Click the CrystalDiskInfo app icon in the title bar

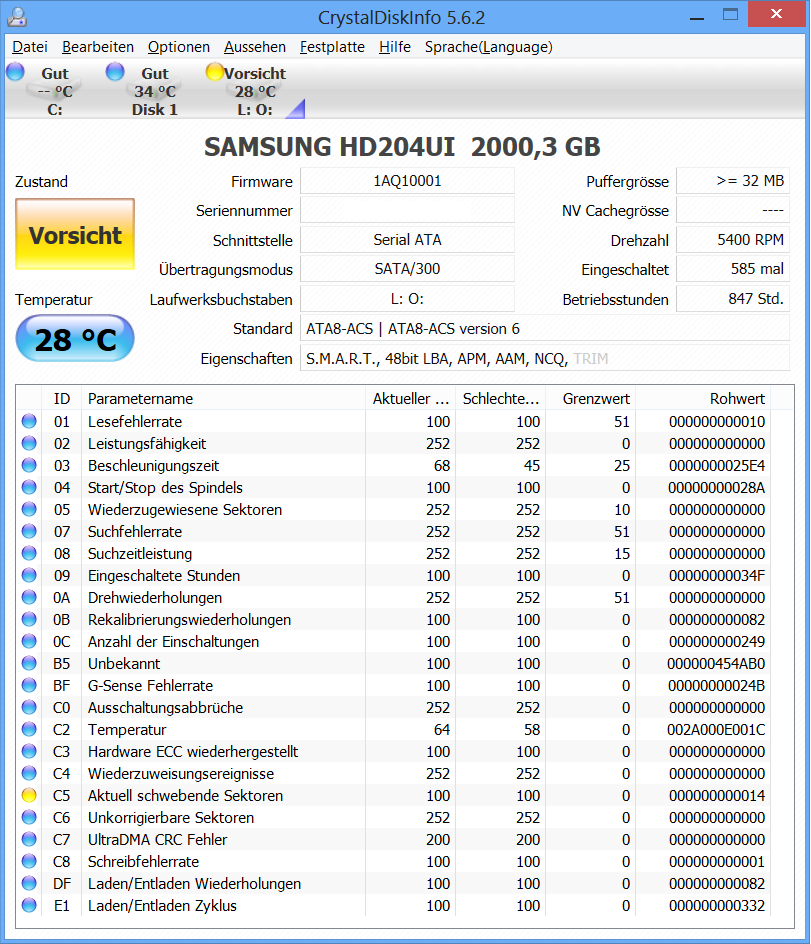click(x=17, y=17)
